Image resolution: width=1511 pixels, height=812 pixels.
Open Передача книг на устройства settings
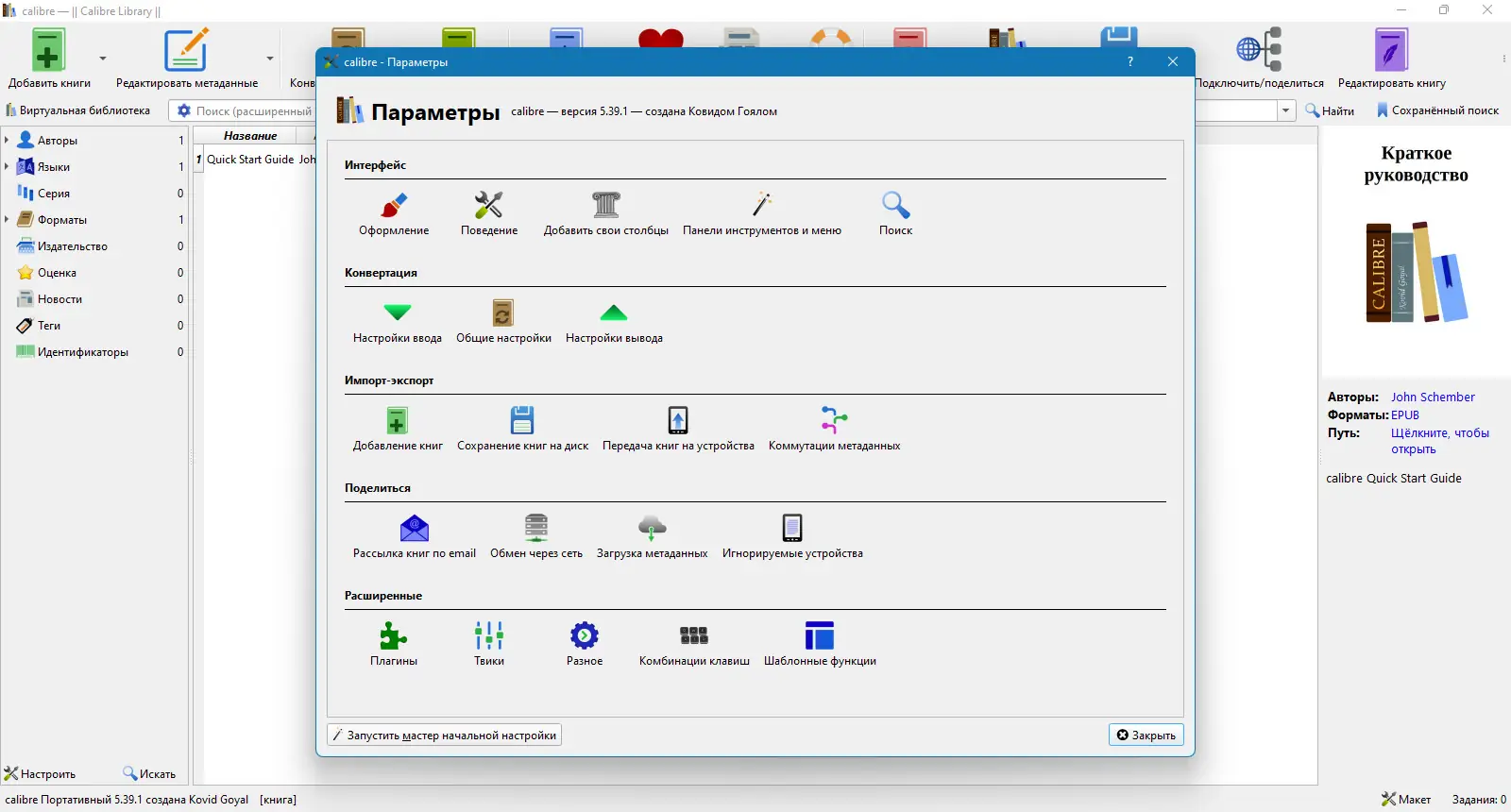pyautogui.click(x=678, y=429)
